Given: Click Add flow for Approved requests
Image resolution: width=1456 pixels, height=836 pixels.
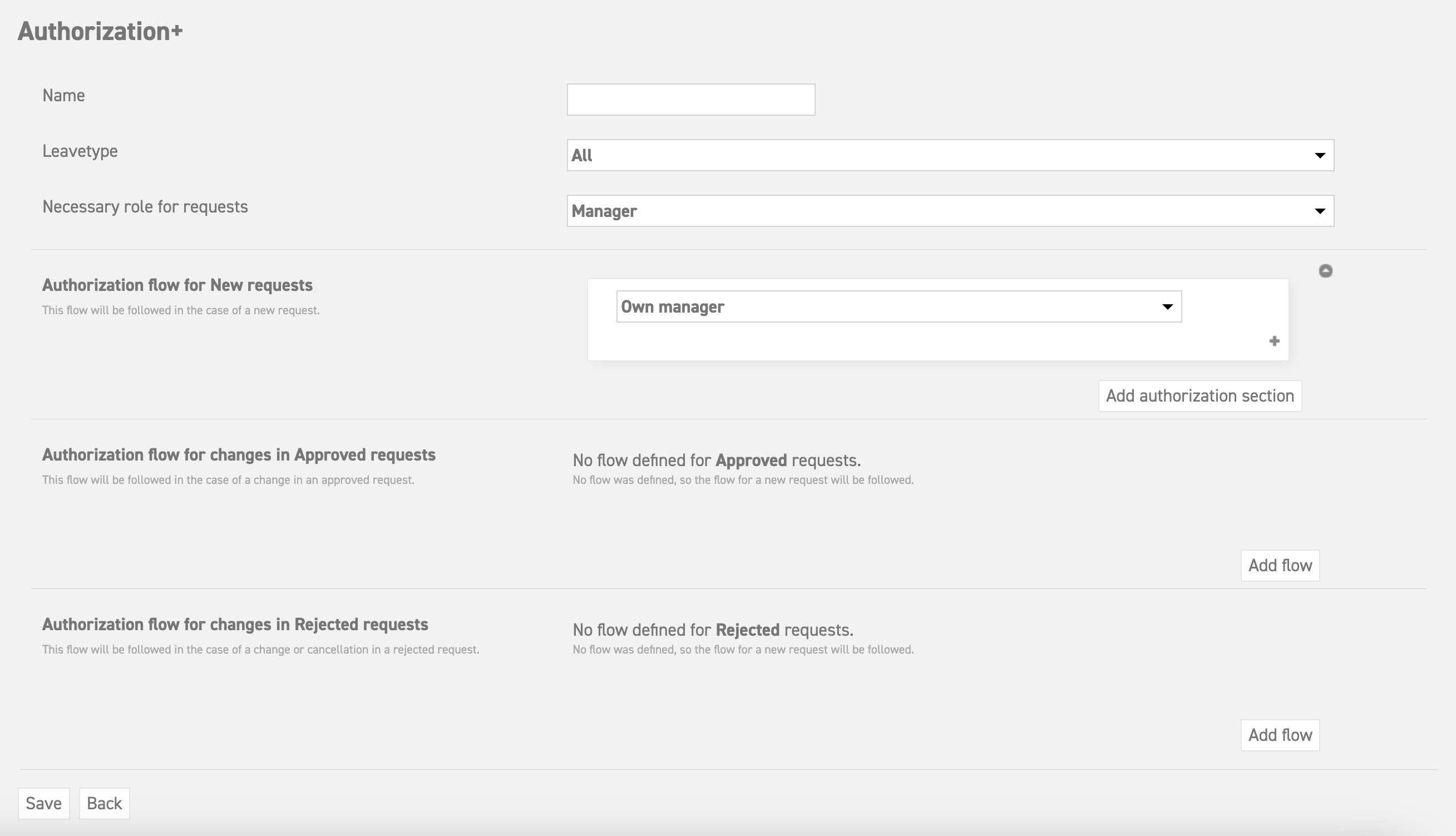Looking at the screenshot, I should click(x=1280, y=566).
